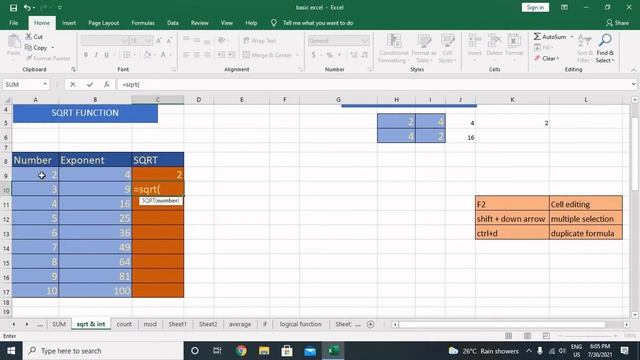Switch to Normal view in status bar
Viewport: 640px width, 360px height.
pyautogui.click(x=508, y=336)
